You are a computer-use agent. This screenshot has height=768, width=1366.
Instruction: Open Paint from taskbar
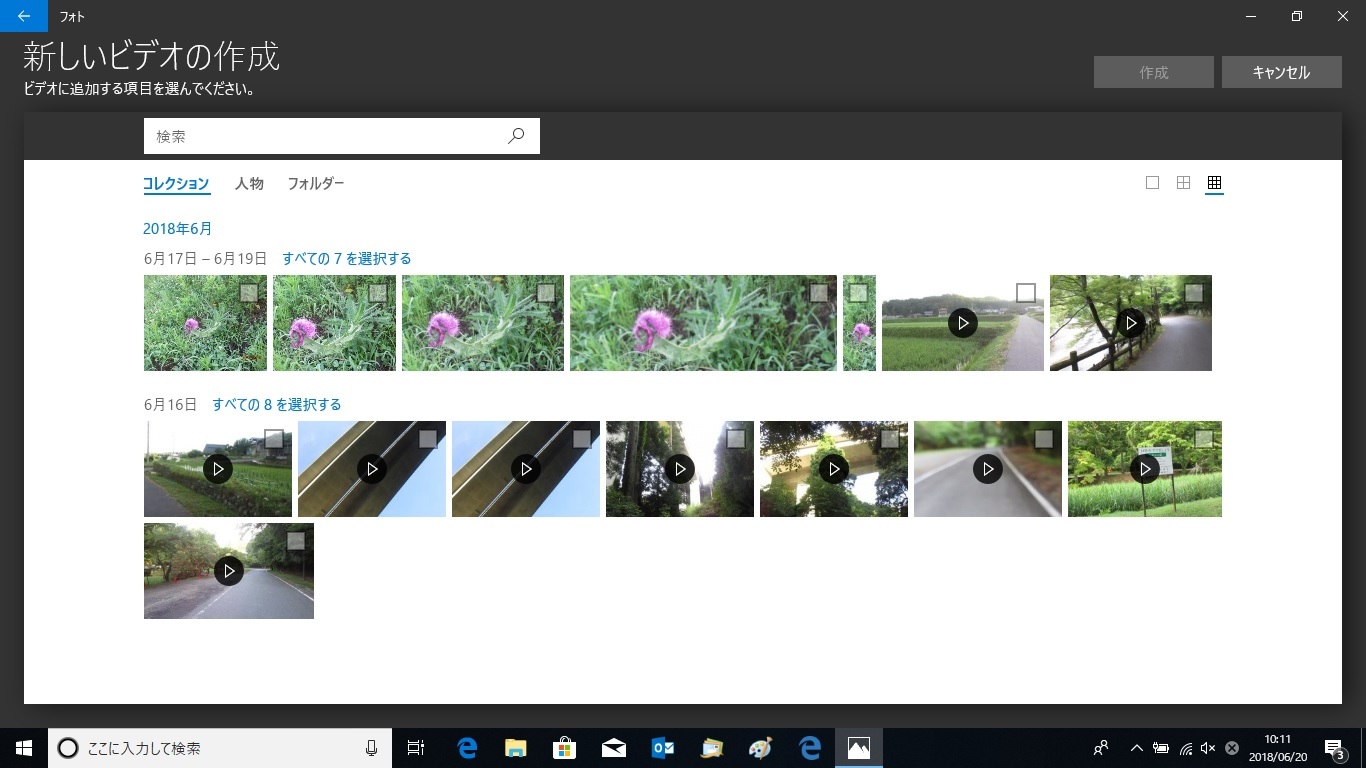pos(761,748)
